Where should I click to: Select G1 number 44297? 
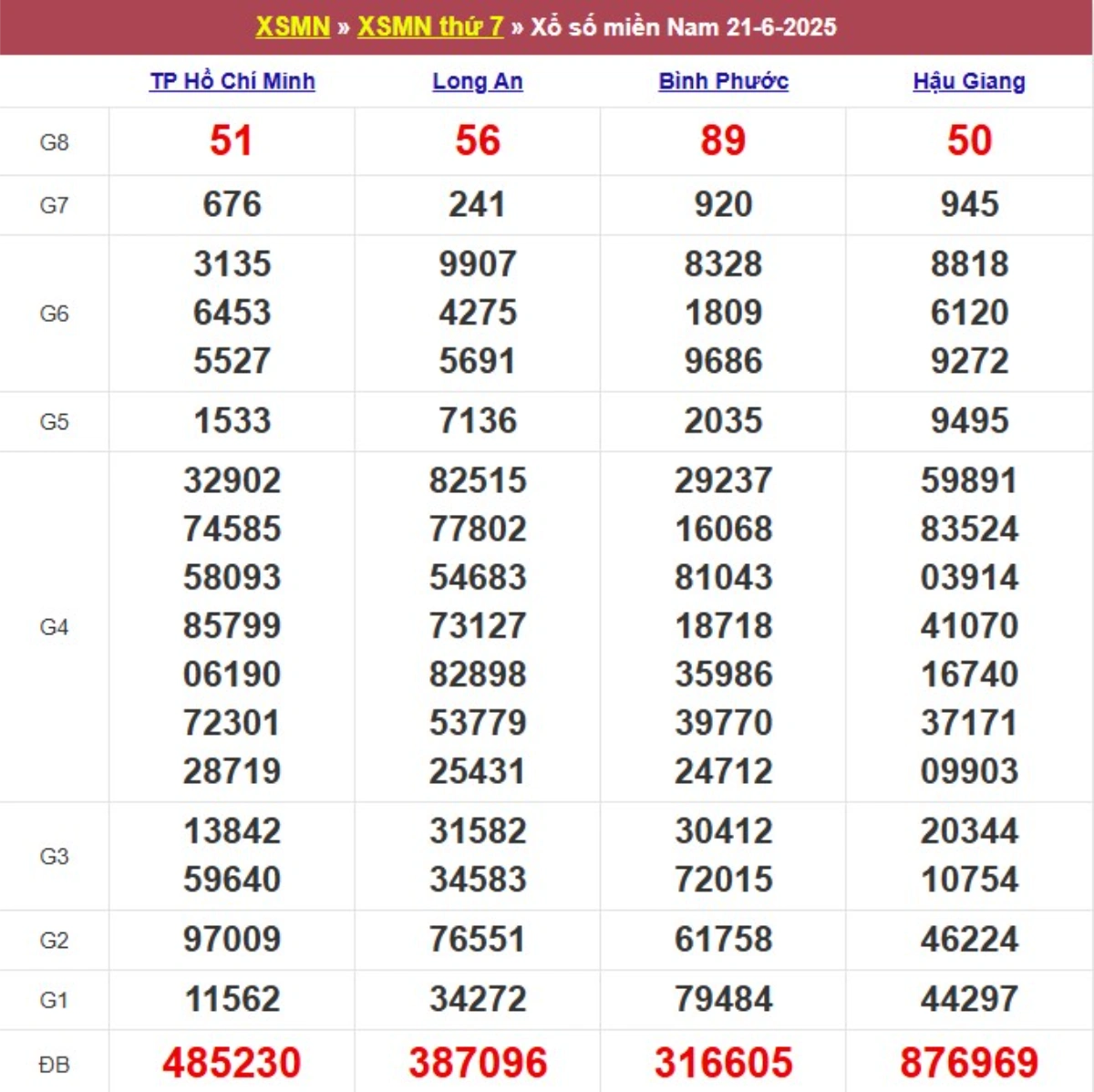[969, 1000]
